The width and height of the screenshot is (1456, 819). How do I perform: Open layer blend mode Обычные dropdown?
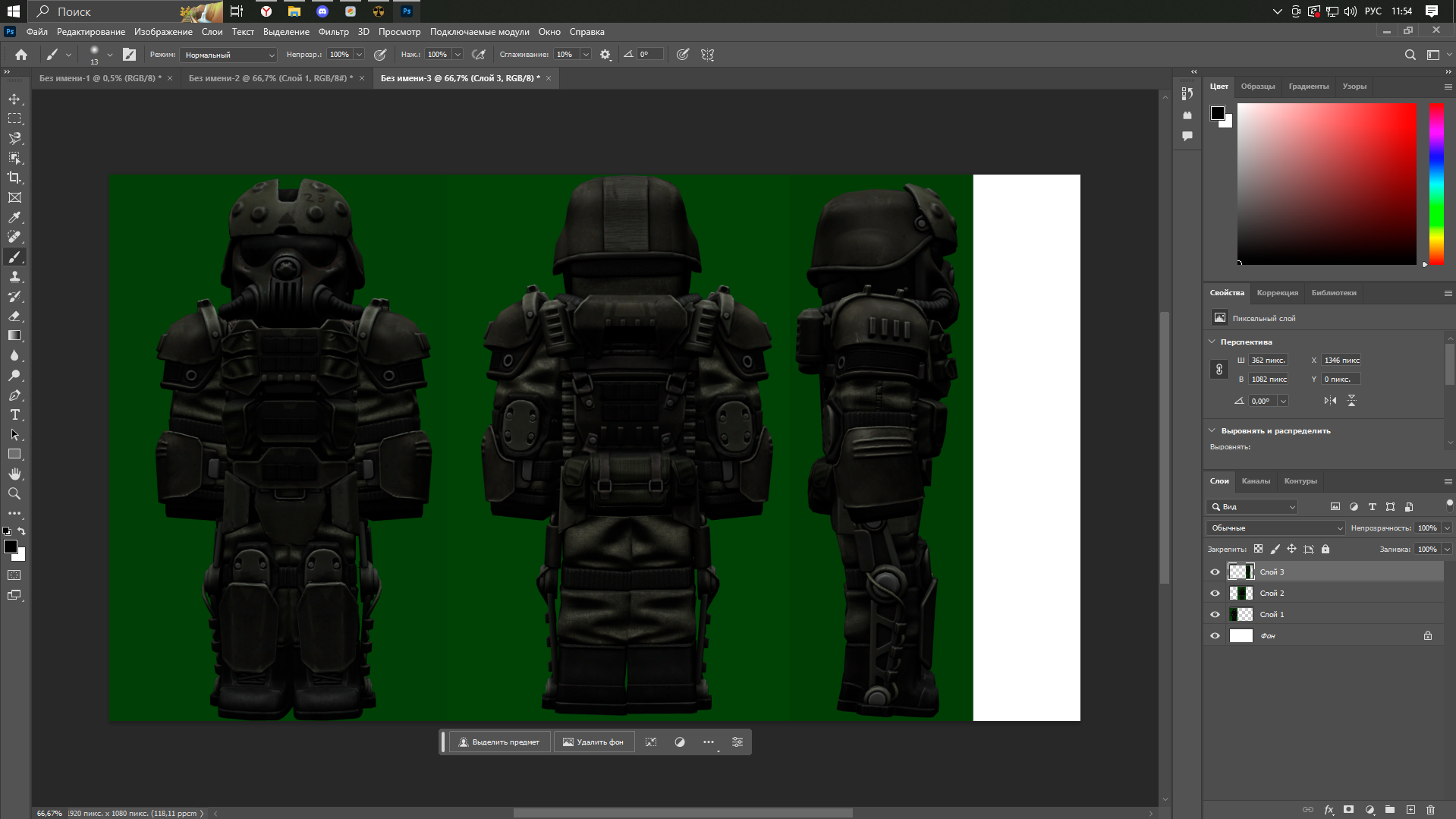point(1275,528)
